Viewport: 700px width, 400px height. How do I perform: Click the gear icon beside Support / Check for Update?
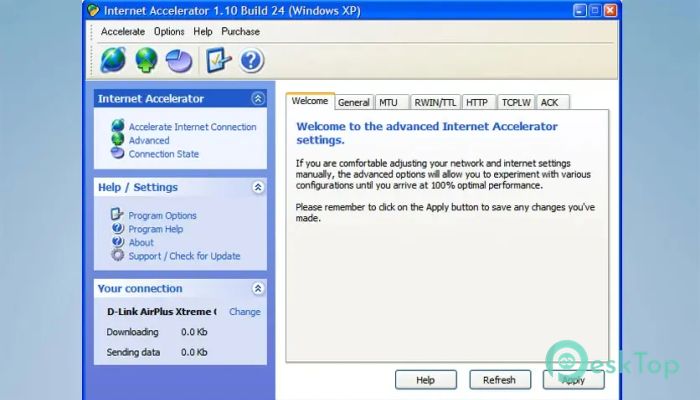(x=117, y=255)
